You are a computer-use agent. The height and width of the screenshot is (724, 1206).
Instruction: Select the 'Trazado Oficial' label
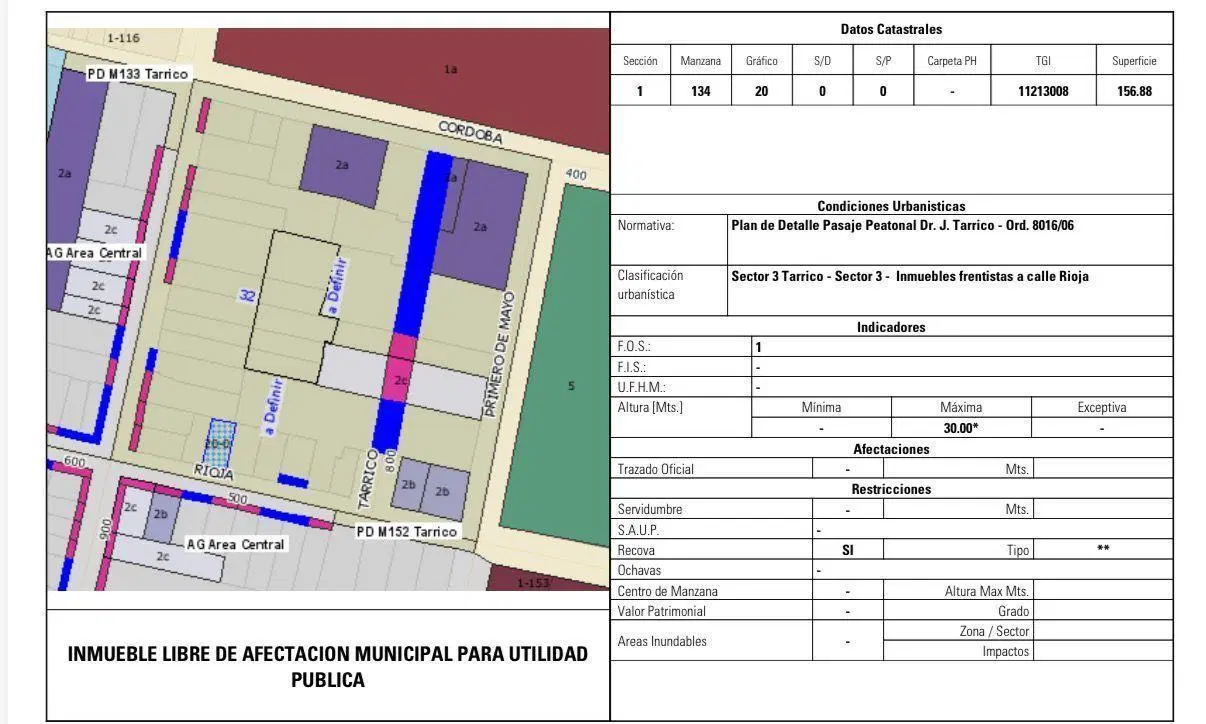point(656,469)
